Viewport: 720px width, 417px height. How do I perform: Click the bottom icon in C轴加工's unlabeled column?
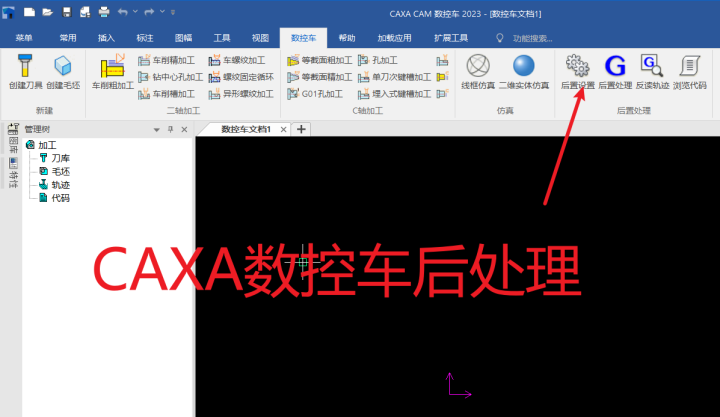[442, 94]
